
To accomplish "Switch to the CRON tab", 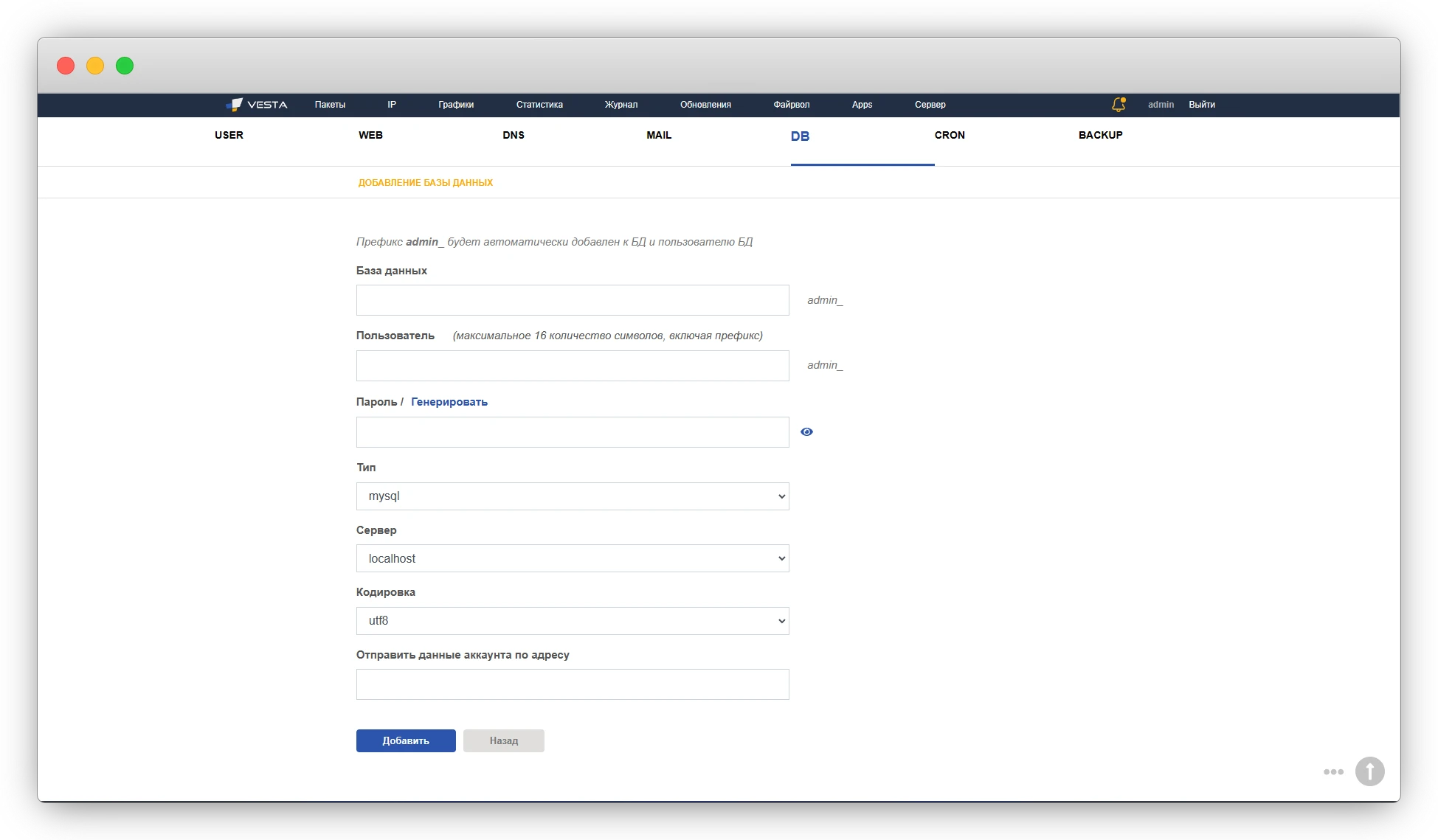I will [949, 135].
